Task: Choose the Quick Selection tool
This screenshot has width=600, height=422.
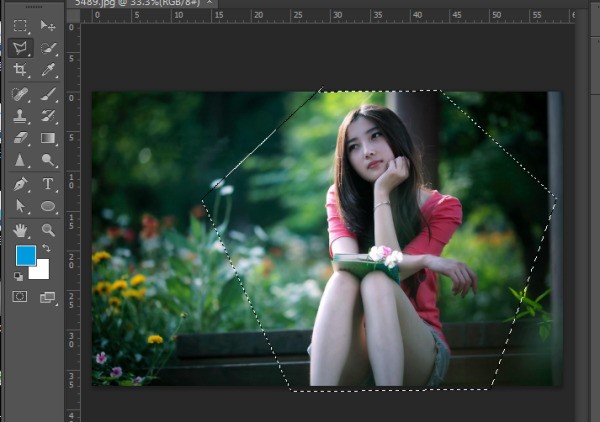Action: click(x=48, y=48)
